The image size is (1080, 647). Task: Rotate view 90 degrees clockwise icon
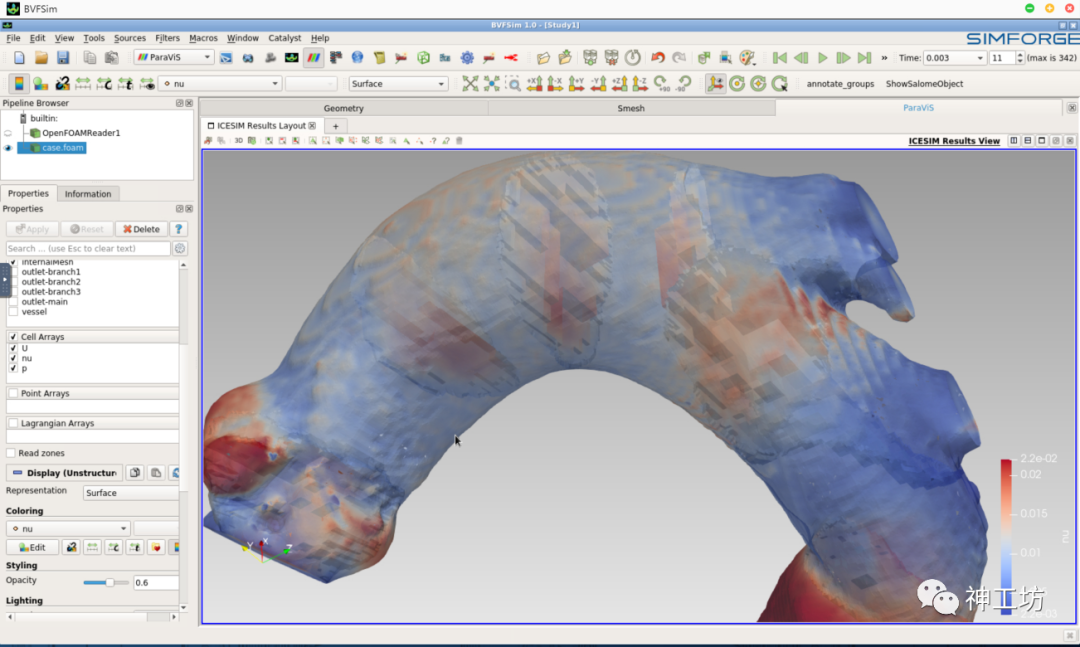pos(661,83)
